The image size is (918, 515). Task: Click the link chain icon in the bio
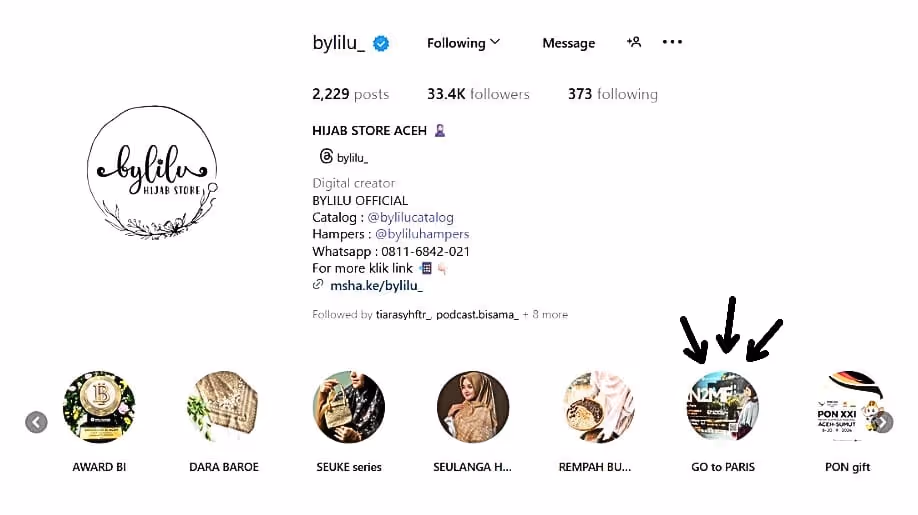318,284
